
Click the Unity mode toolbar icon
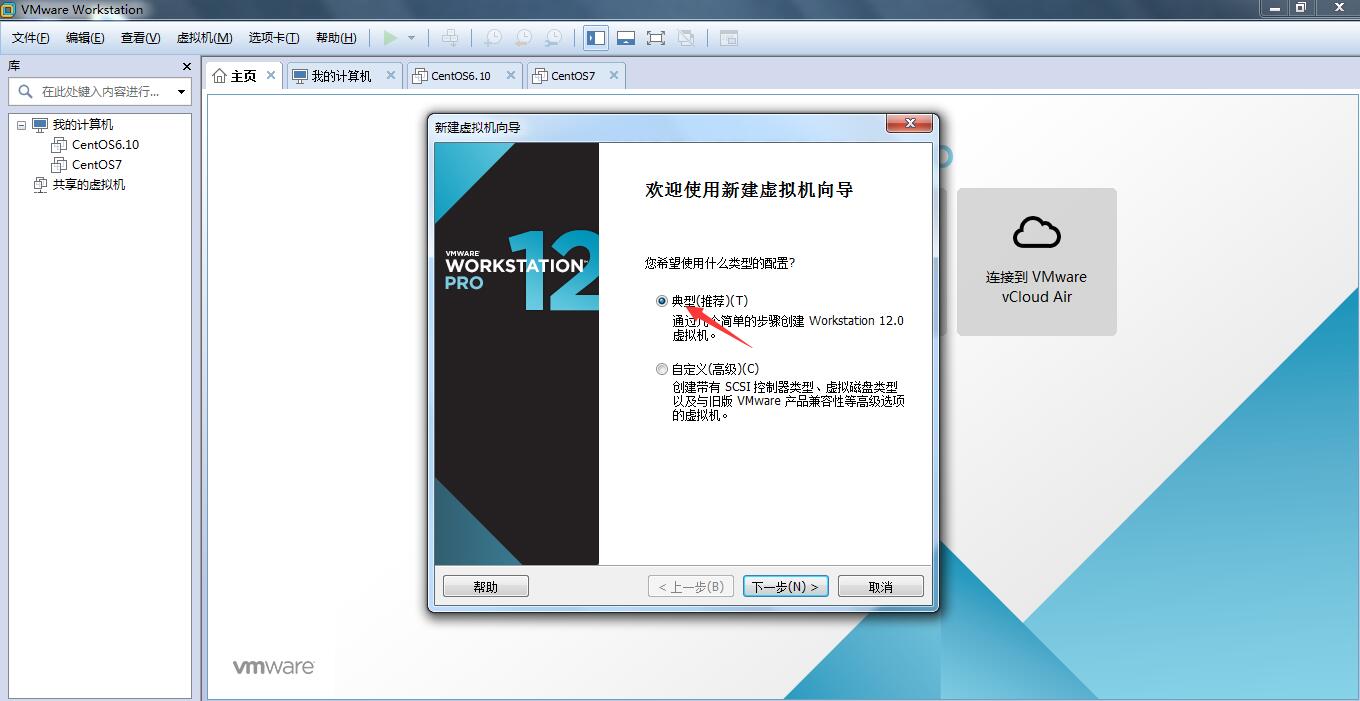point(686,38)
